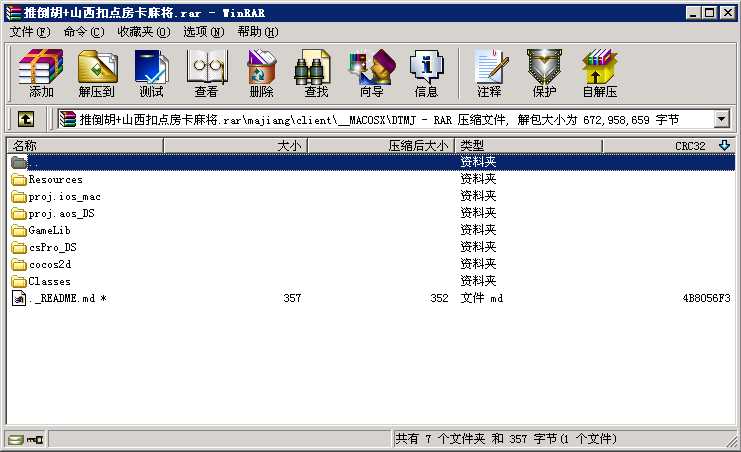Expand the address path dropdown arrow
The width and height of the screenshot is (741, 452).
[721, 119]
